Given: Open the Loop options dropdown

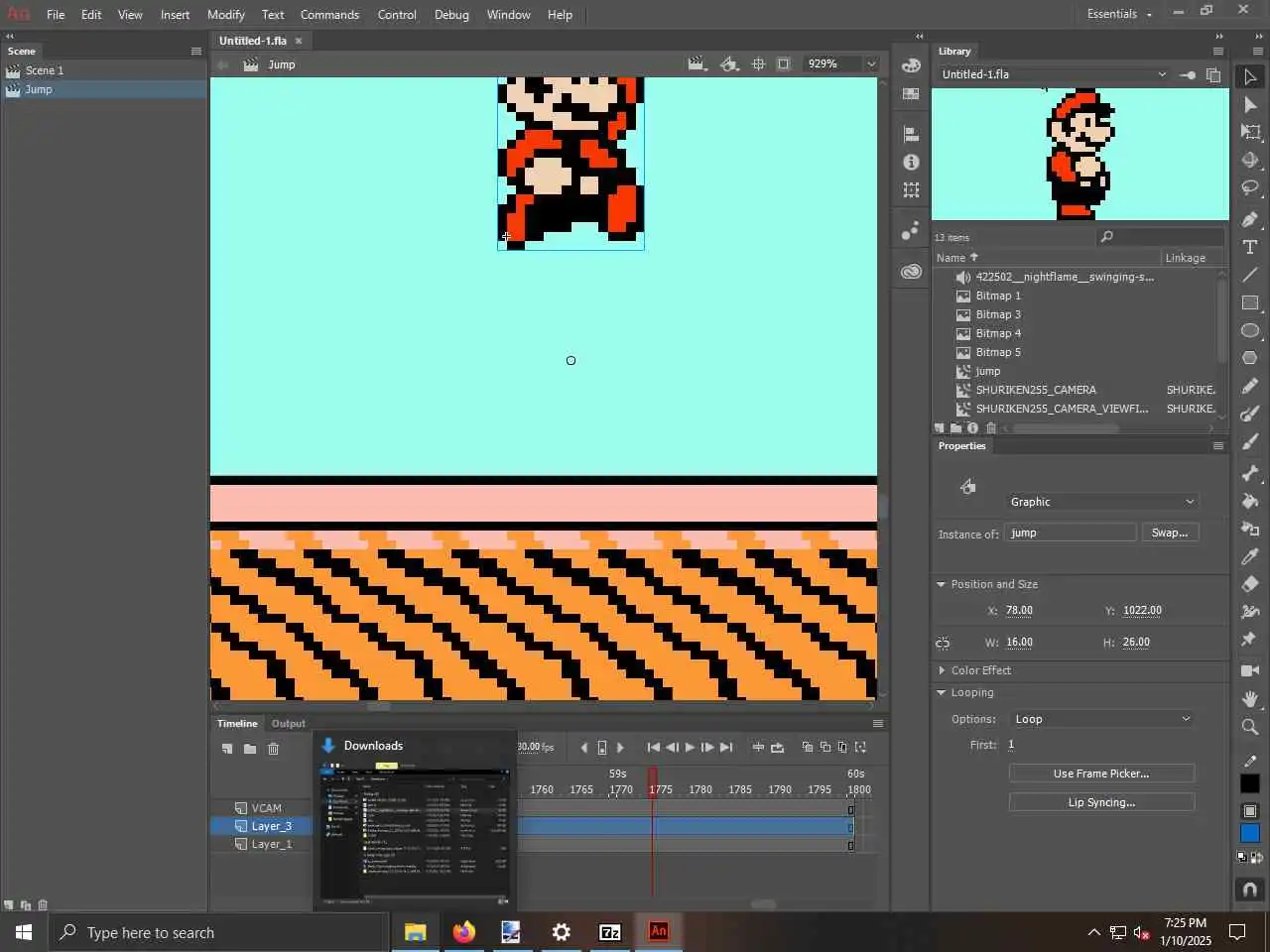Looking at the screenshot, I should (x=1102, y=719).
